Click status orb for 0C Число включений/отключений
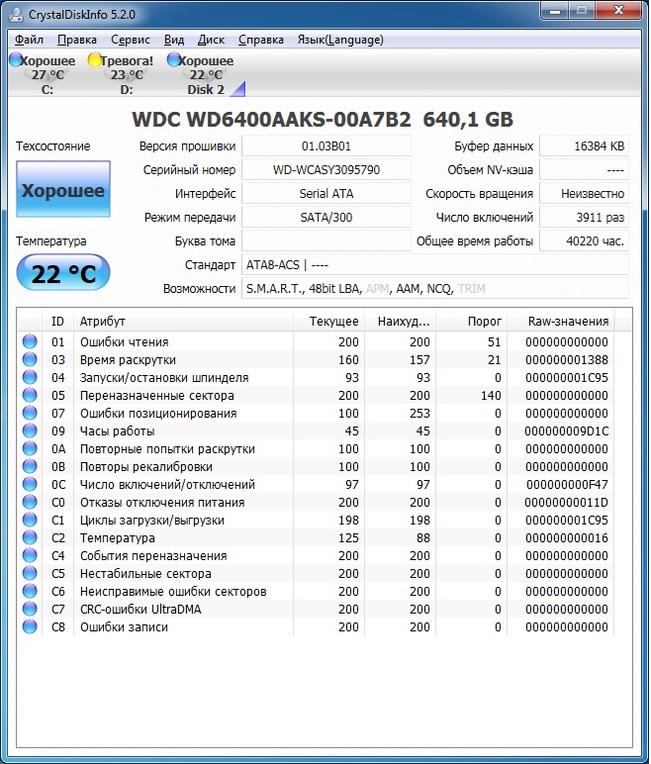The image size is (651, 764). coord(30,484)
